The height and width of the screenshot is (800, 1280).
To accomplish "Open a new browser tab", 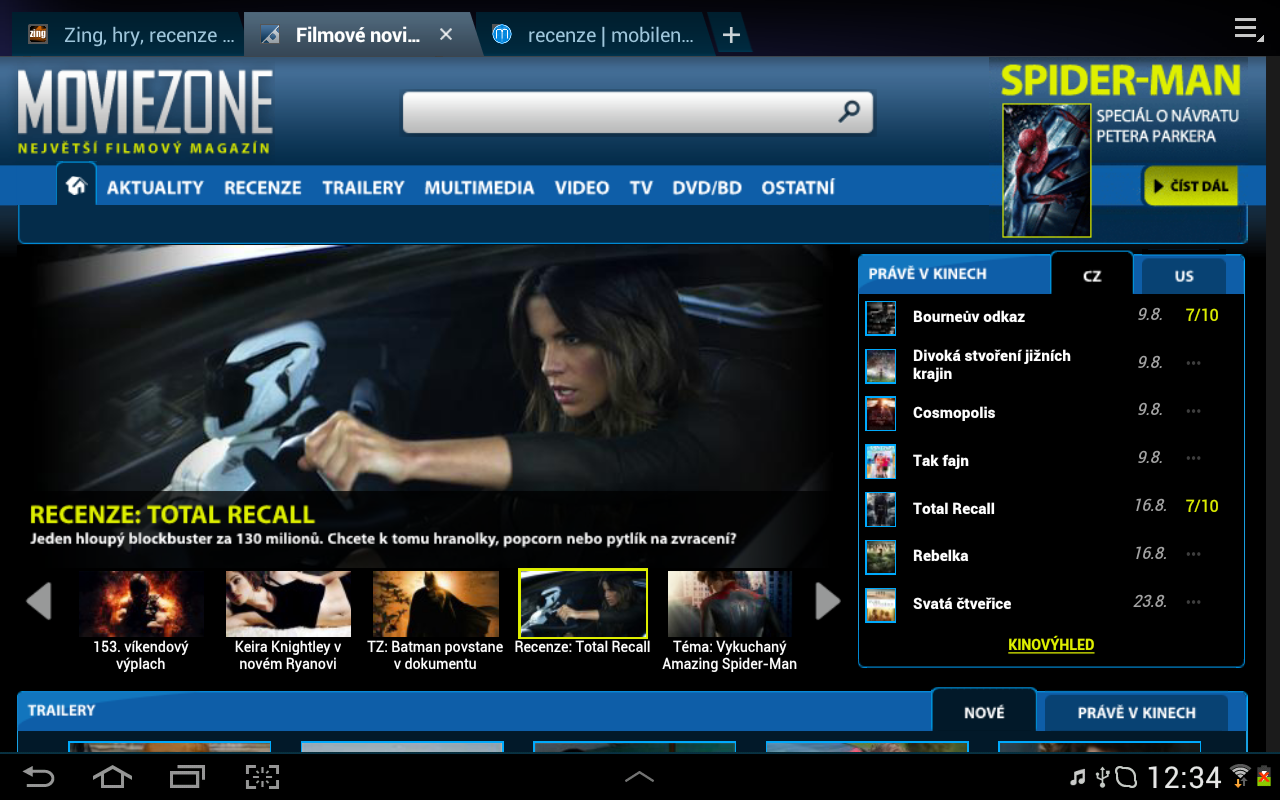I will coord(731,35).
